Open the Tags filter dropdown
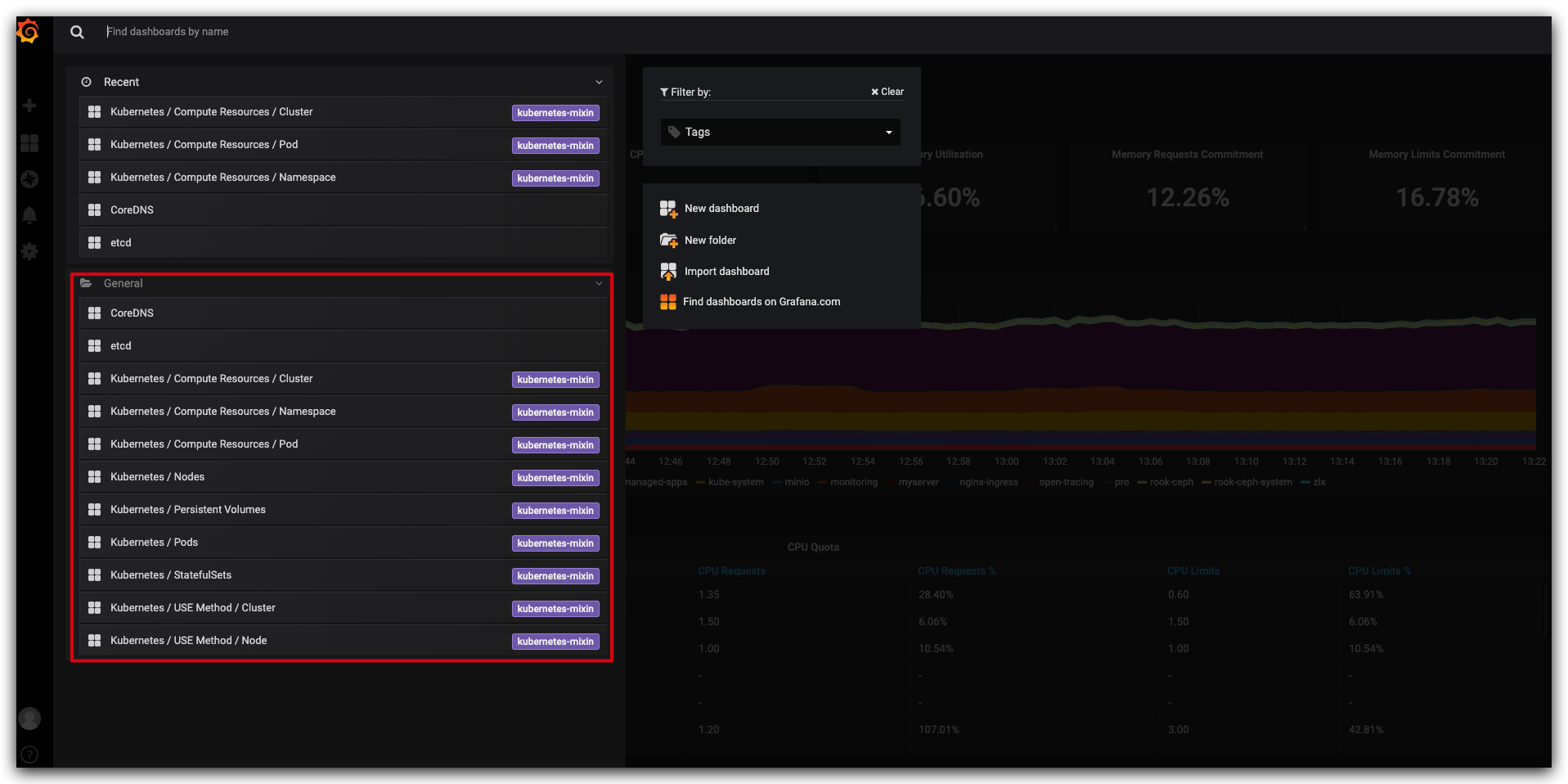Image resolution: width=1568 pixels, height=784 pixels. [780, 133]
